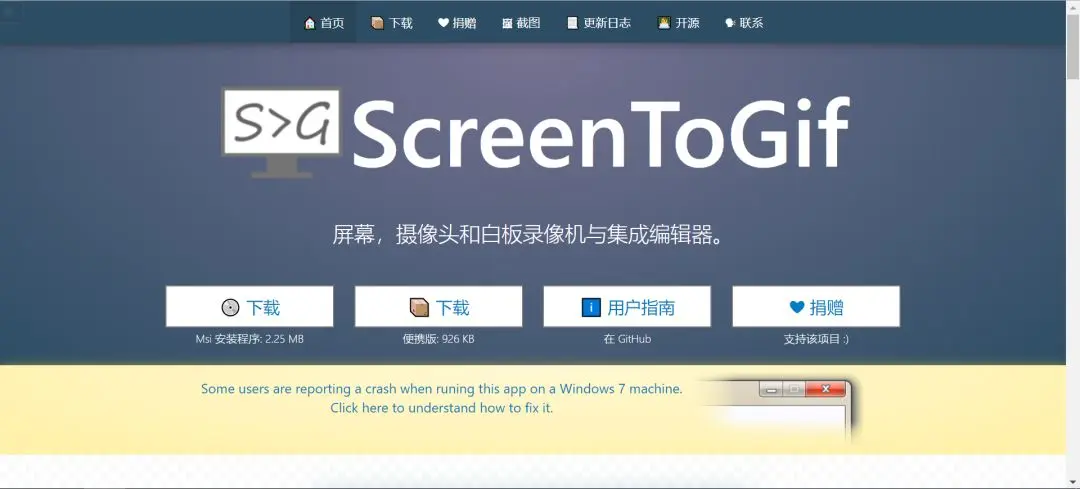Click the S>G monitor logo
Screen dimensions: 1080x489
click(281, 132)
